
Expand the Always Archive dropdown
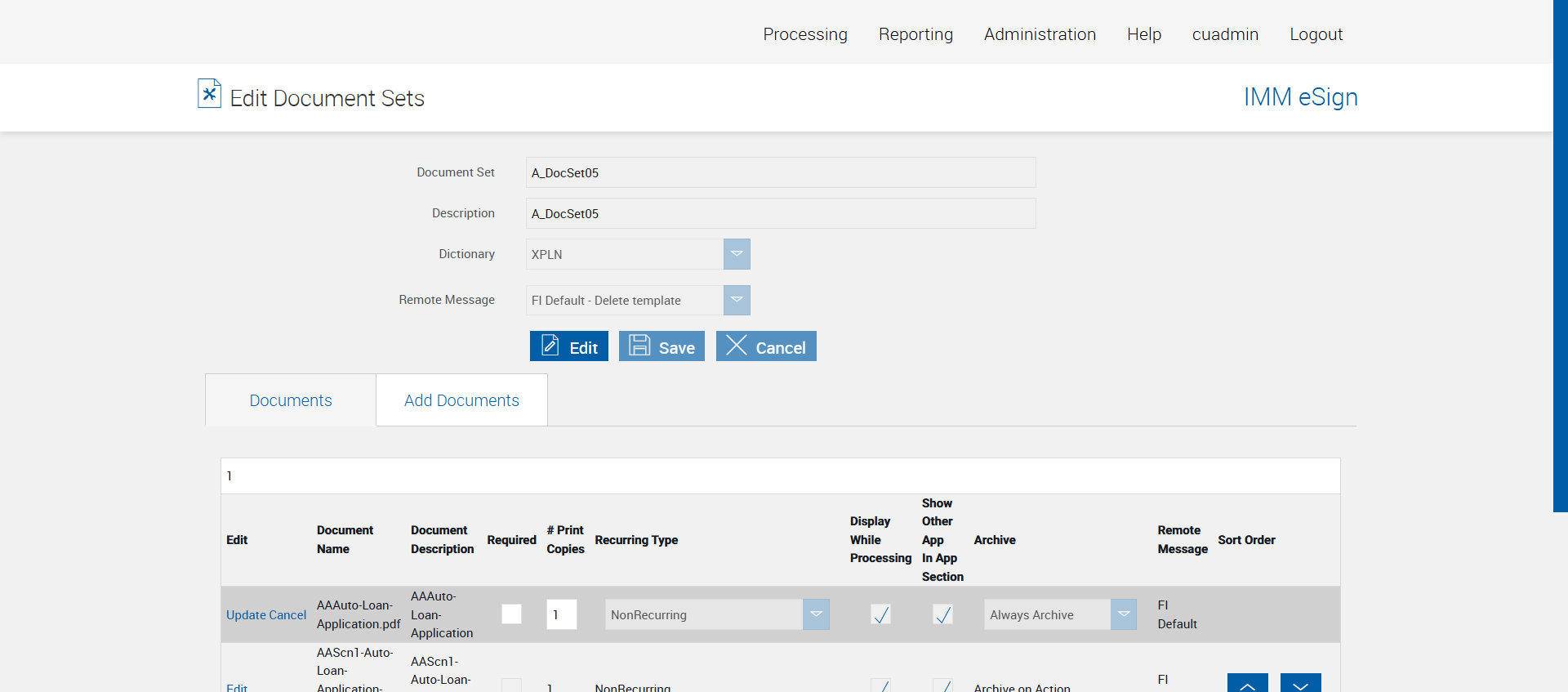[x=1123, y=614]
